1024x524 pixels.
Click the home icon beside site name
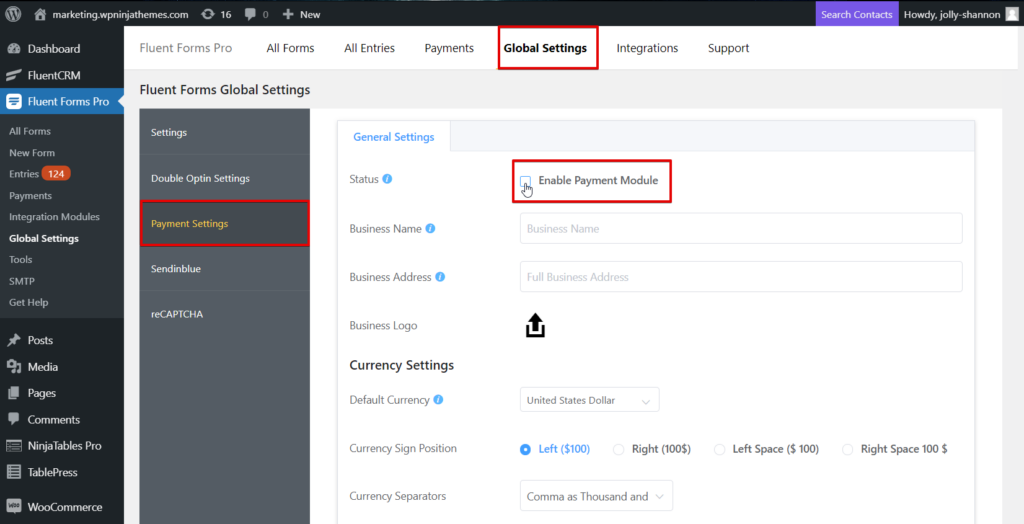pyautogui.click(x=40, y=14)
